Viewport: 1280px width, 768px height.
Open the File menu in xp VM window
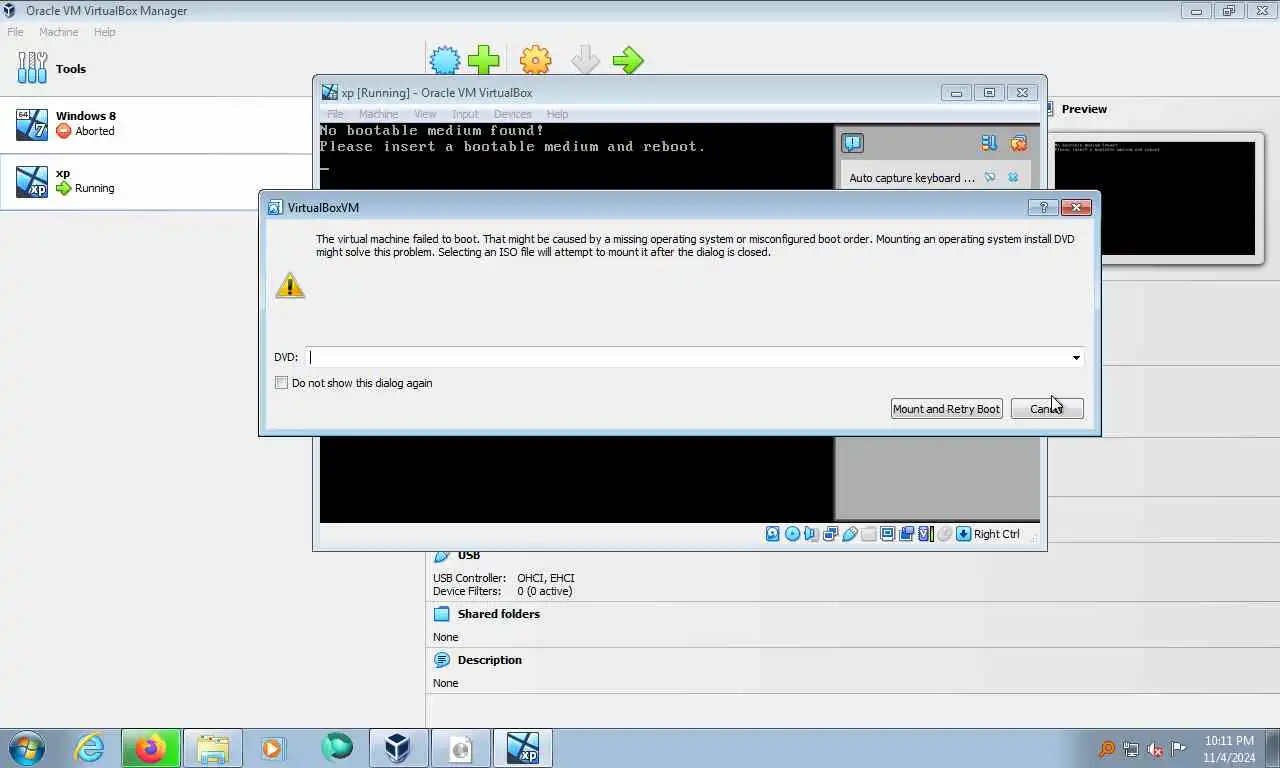click(x=335, y=114)
